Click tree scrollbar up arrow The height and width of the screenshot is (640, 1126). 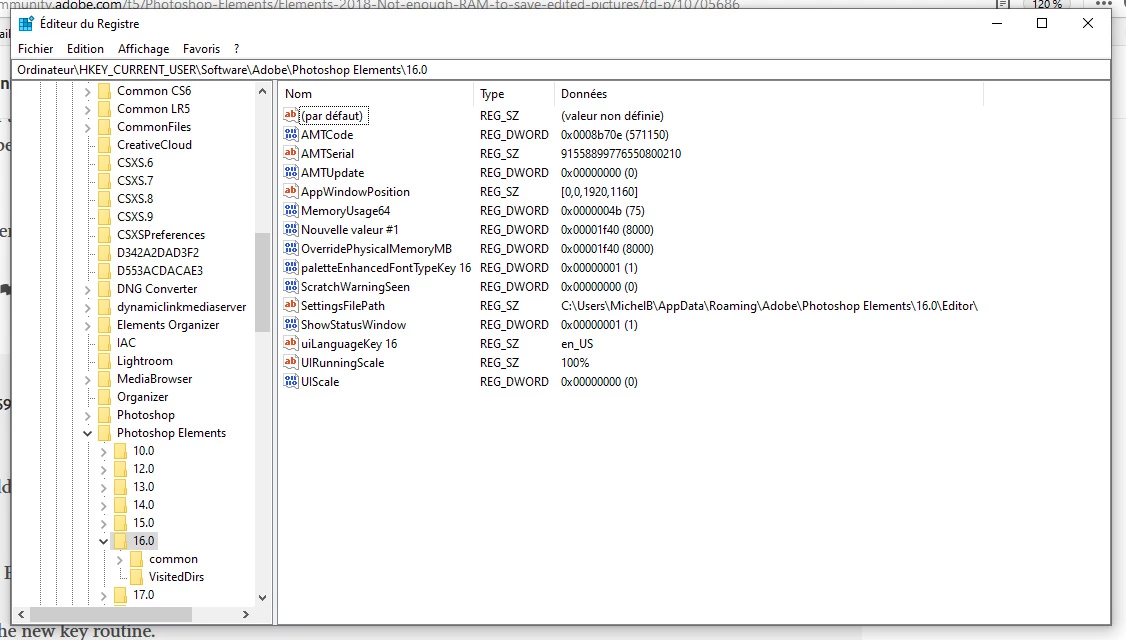(x=262, y=91)
